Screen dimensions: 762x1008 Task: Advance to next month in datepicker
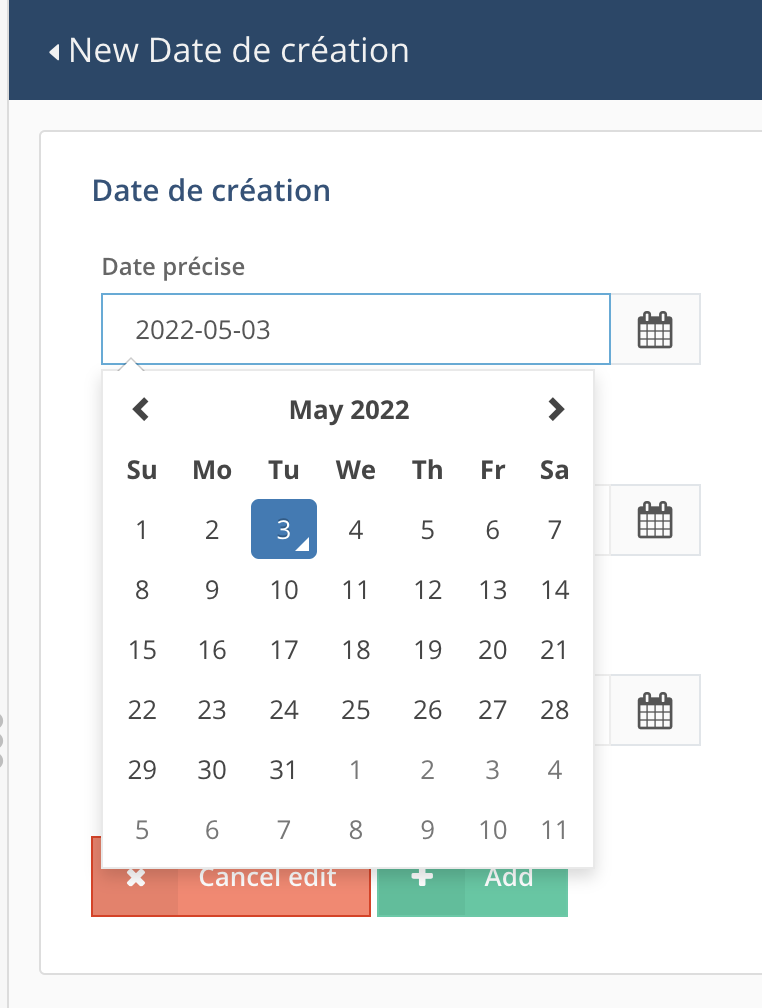click(x=556, y=409)
